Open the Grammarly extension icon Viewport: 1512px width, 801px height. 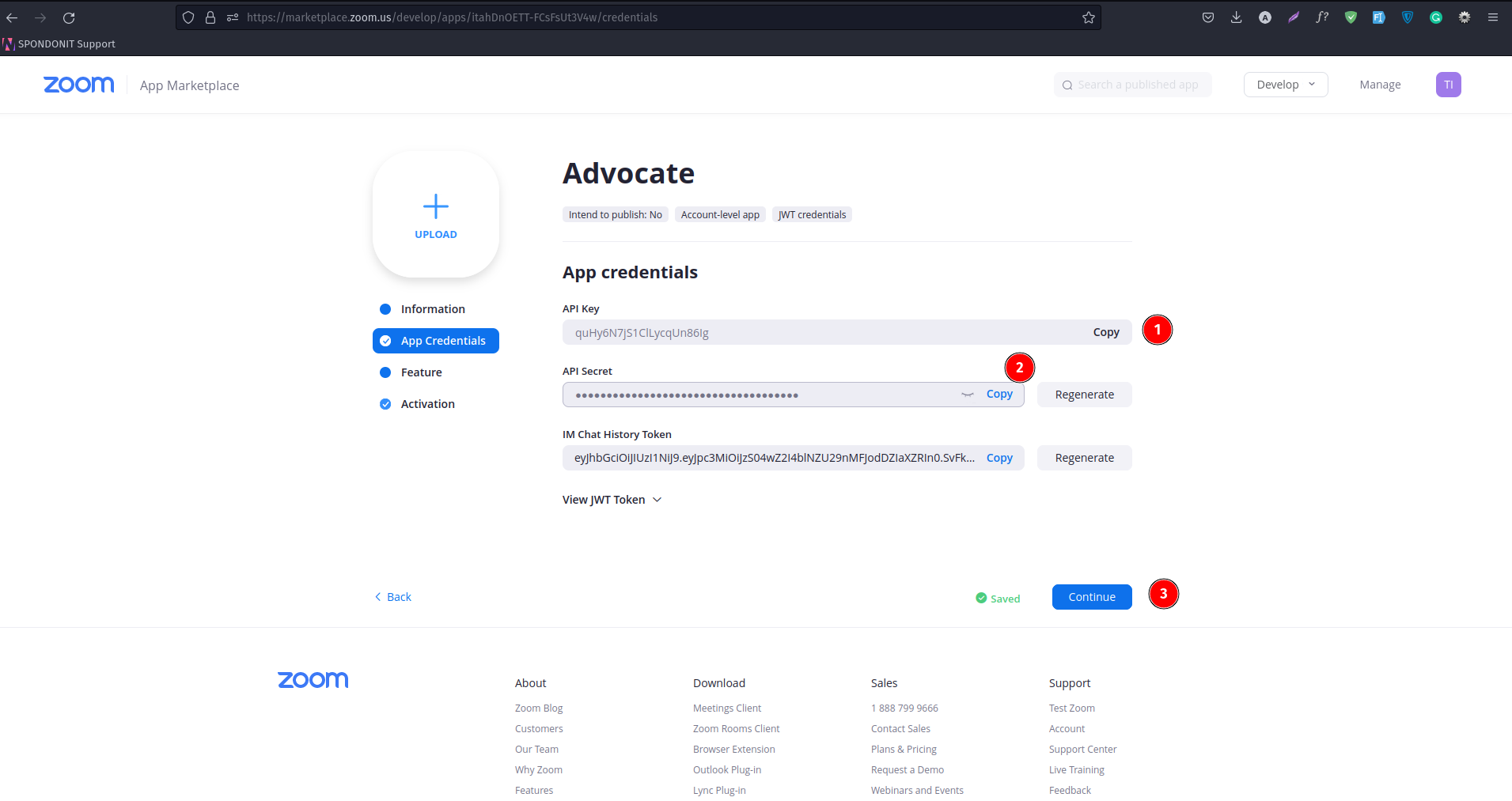click(x=1436, y=17)
